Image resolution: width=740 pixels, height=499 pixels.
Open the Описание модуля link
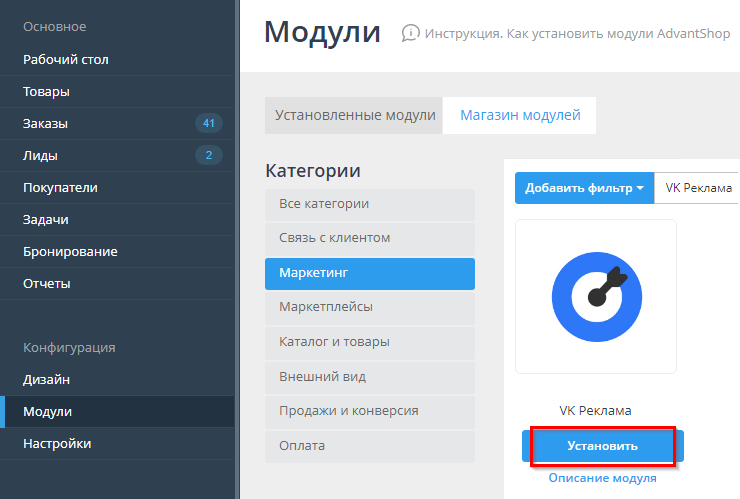(602, 478)
